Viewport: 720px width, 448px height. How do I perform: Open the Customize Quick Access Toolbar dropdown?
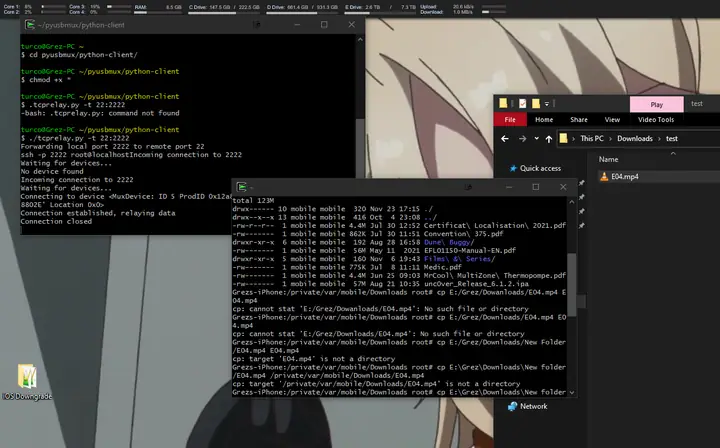click(x=547, y=104)
